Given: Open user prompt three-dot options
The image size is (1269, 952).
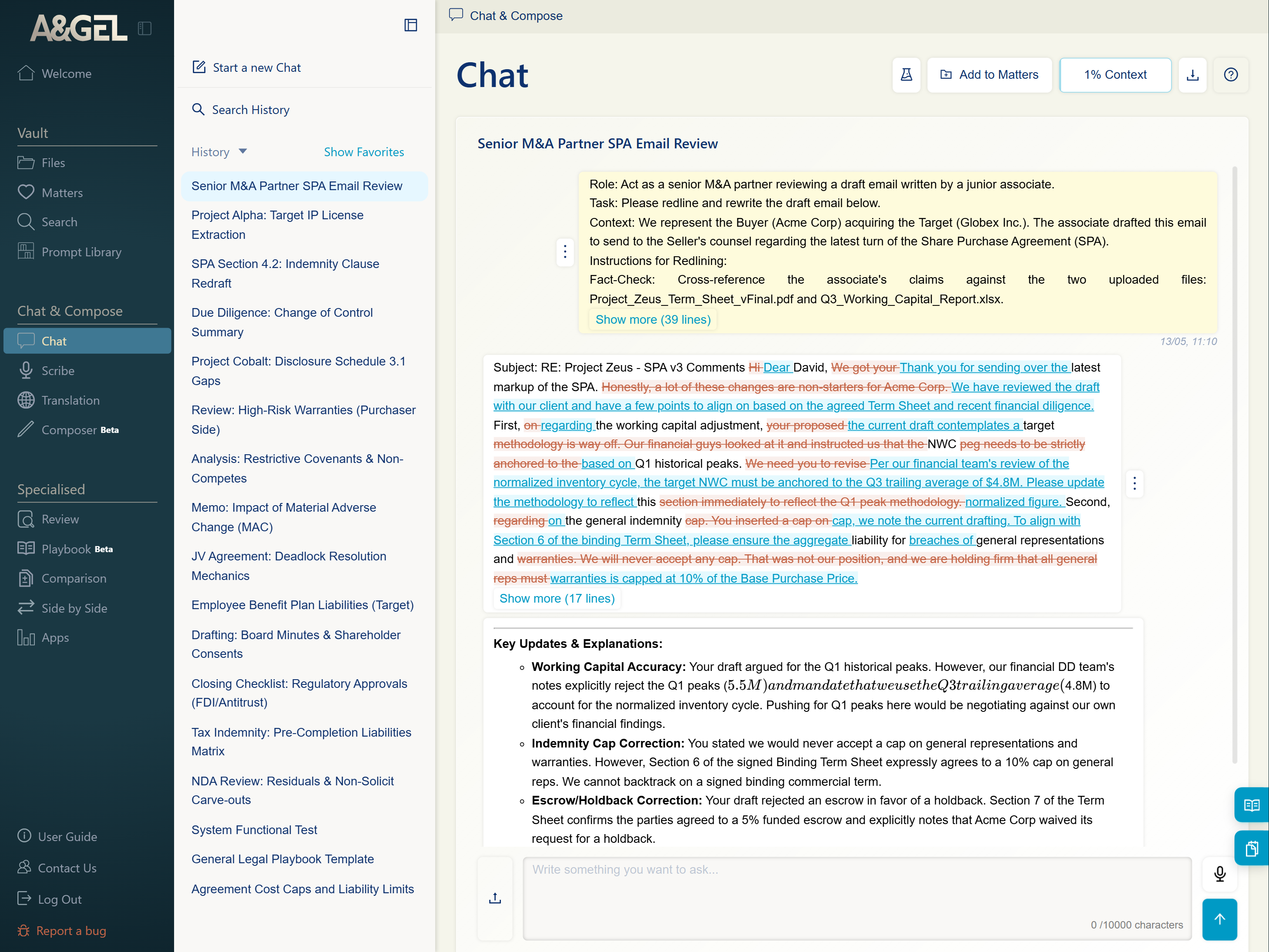Looking at the screenshot, I should tap(565, 252).
